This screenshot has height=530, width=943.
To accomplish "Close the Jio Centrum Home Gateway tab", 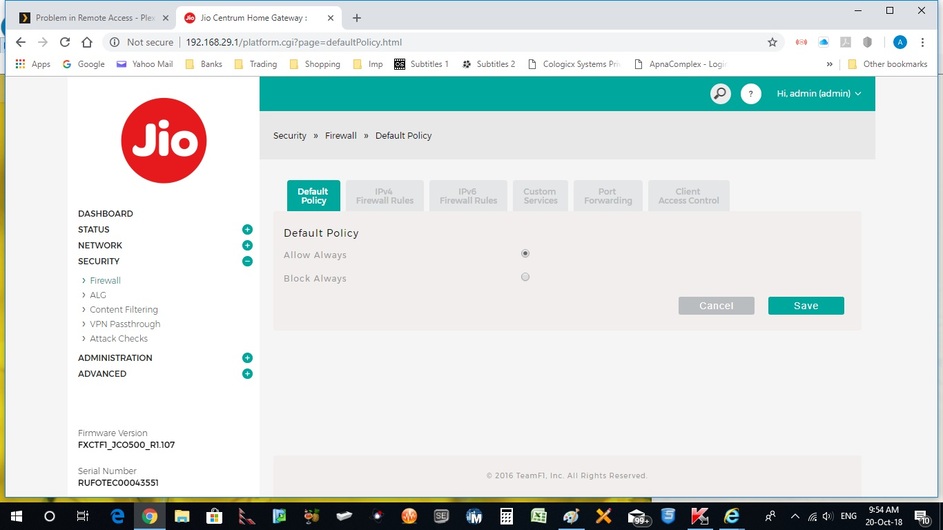I will pyautogui.click(x=330, y=18).
